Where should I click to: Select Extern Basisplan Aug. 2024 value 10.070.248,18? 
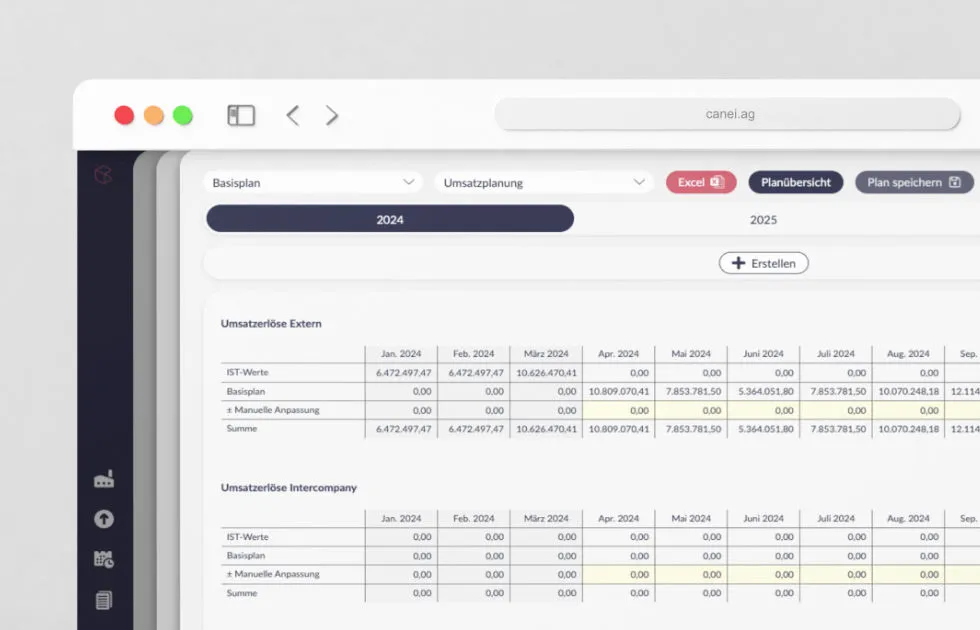pos(909,391)
